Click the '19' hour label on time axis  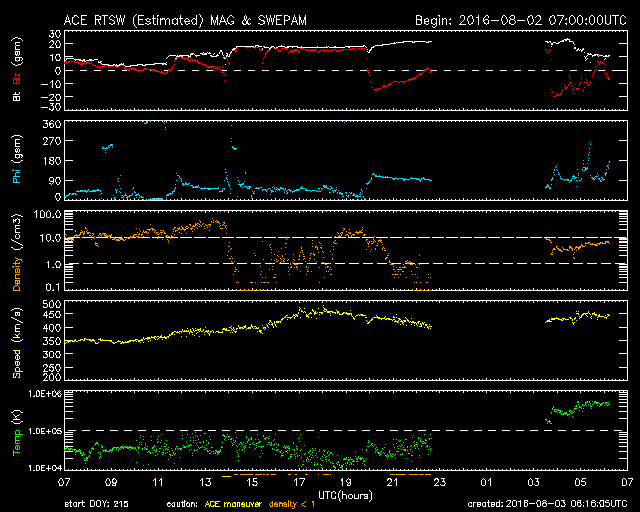tap(346, 483)
